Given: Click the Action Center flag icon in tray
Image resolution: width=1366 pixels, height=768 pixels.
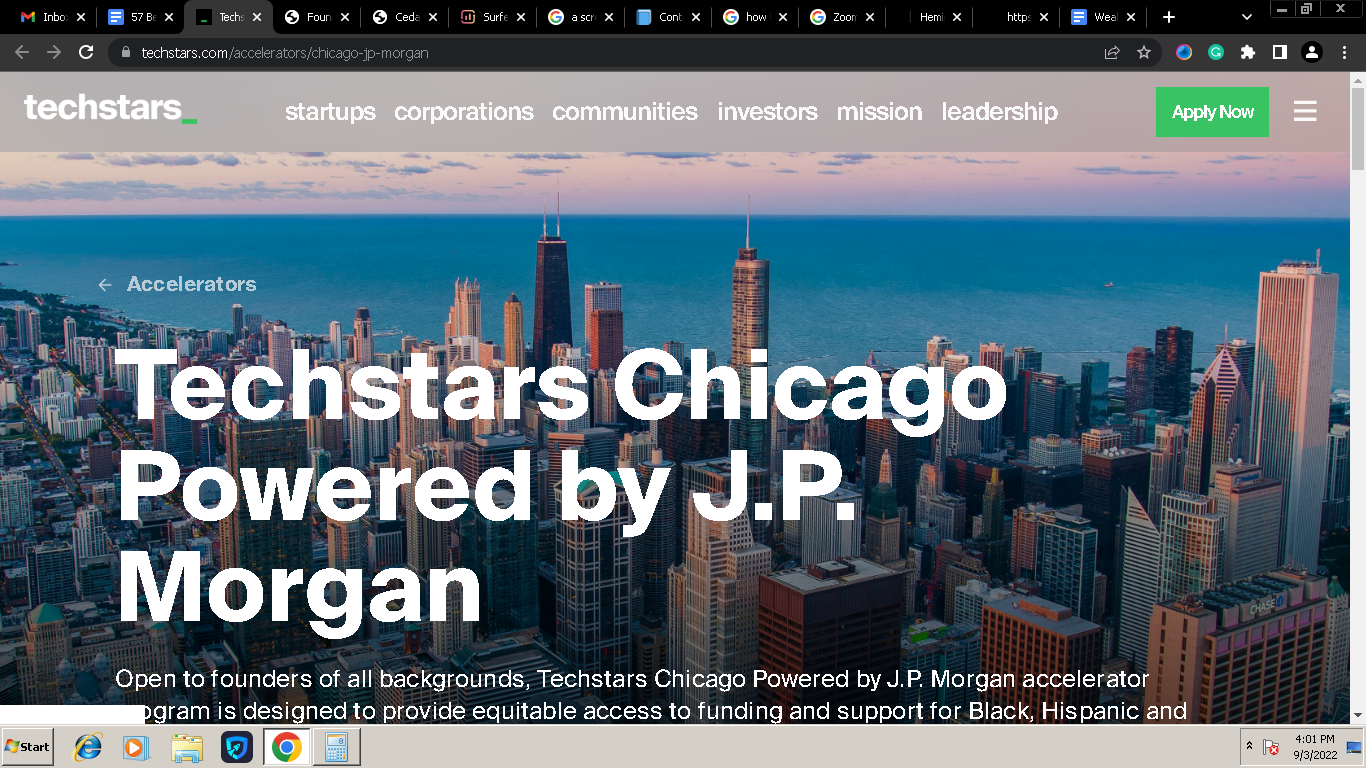Looking at the screenshot, I should [1272, 747].
